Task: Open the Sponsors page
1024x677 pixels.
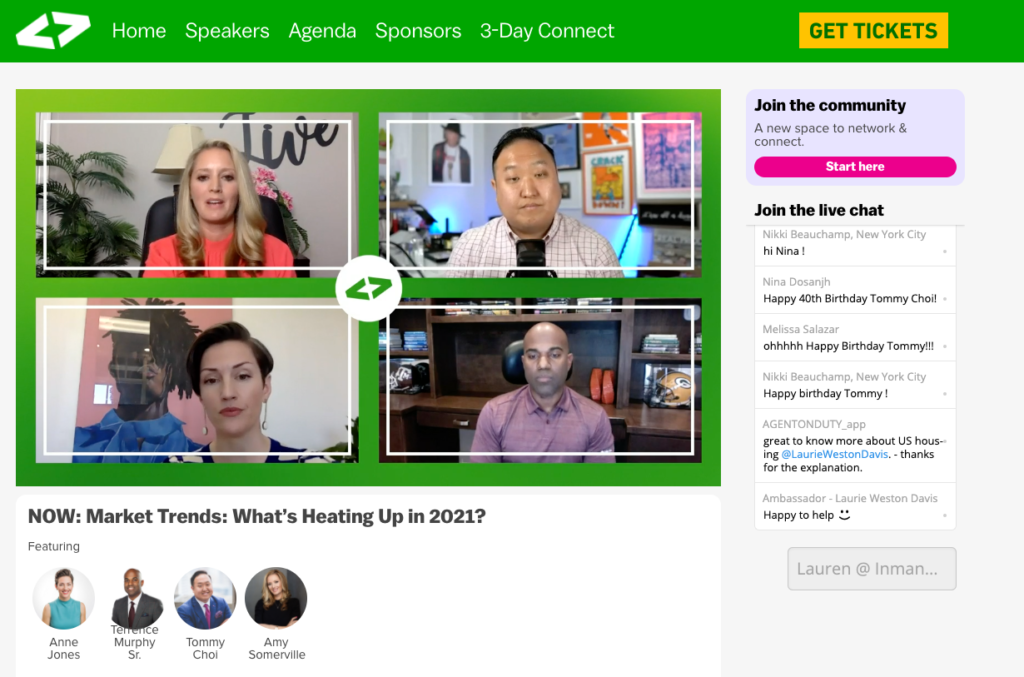Action: [418, 31]
